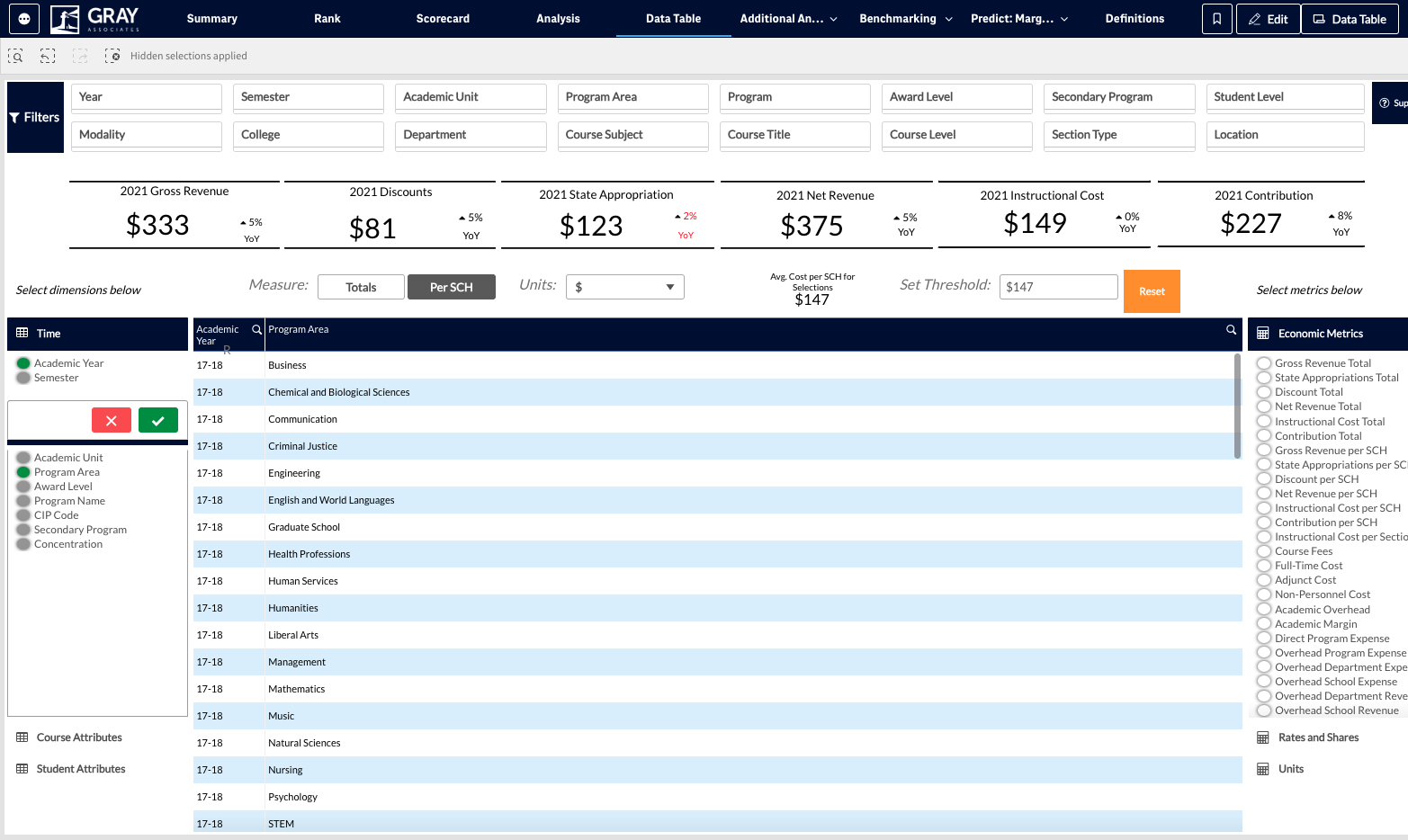Click the Filters funnel icon
This screenshot has width=1408, height=840.
14,118
